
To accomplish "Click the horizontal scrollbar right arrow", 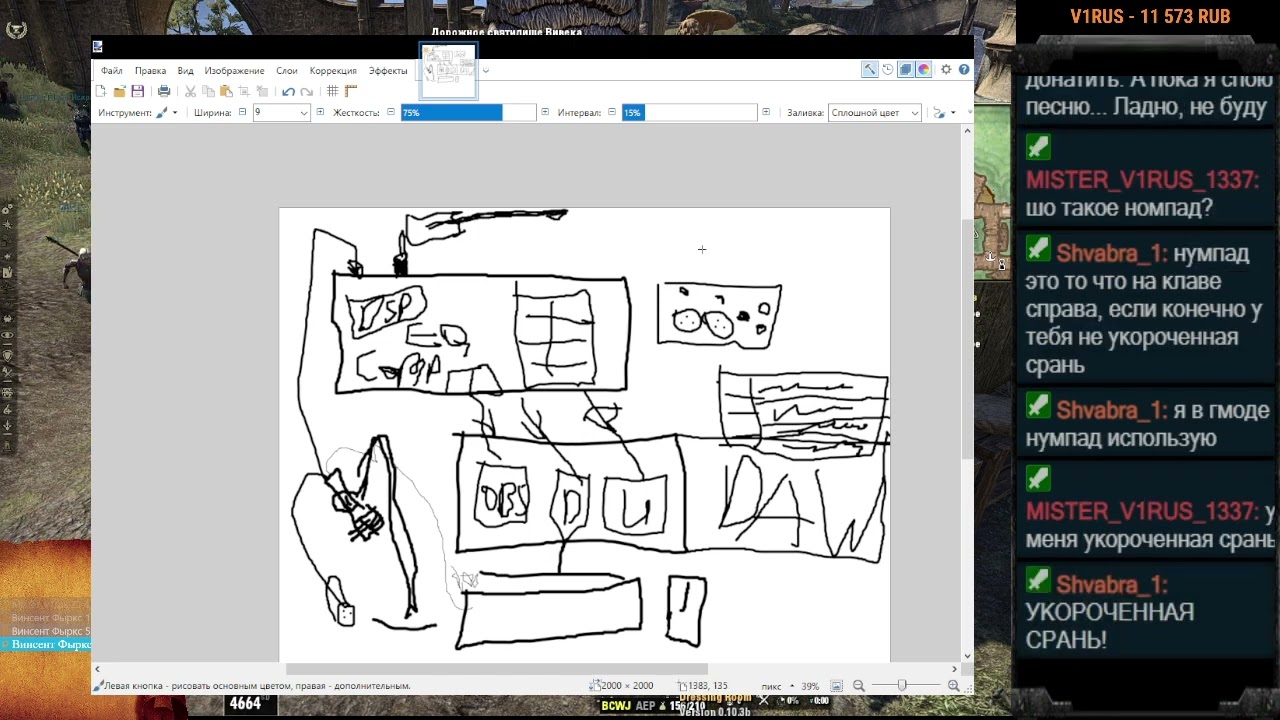I will click(955, 669).
